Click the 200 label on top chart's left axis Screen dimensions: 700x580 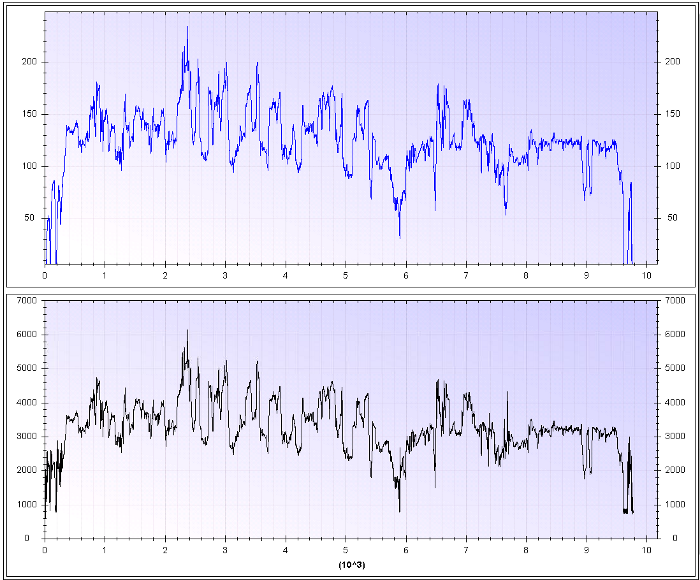point(29,62)
